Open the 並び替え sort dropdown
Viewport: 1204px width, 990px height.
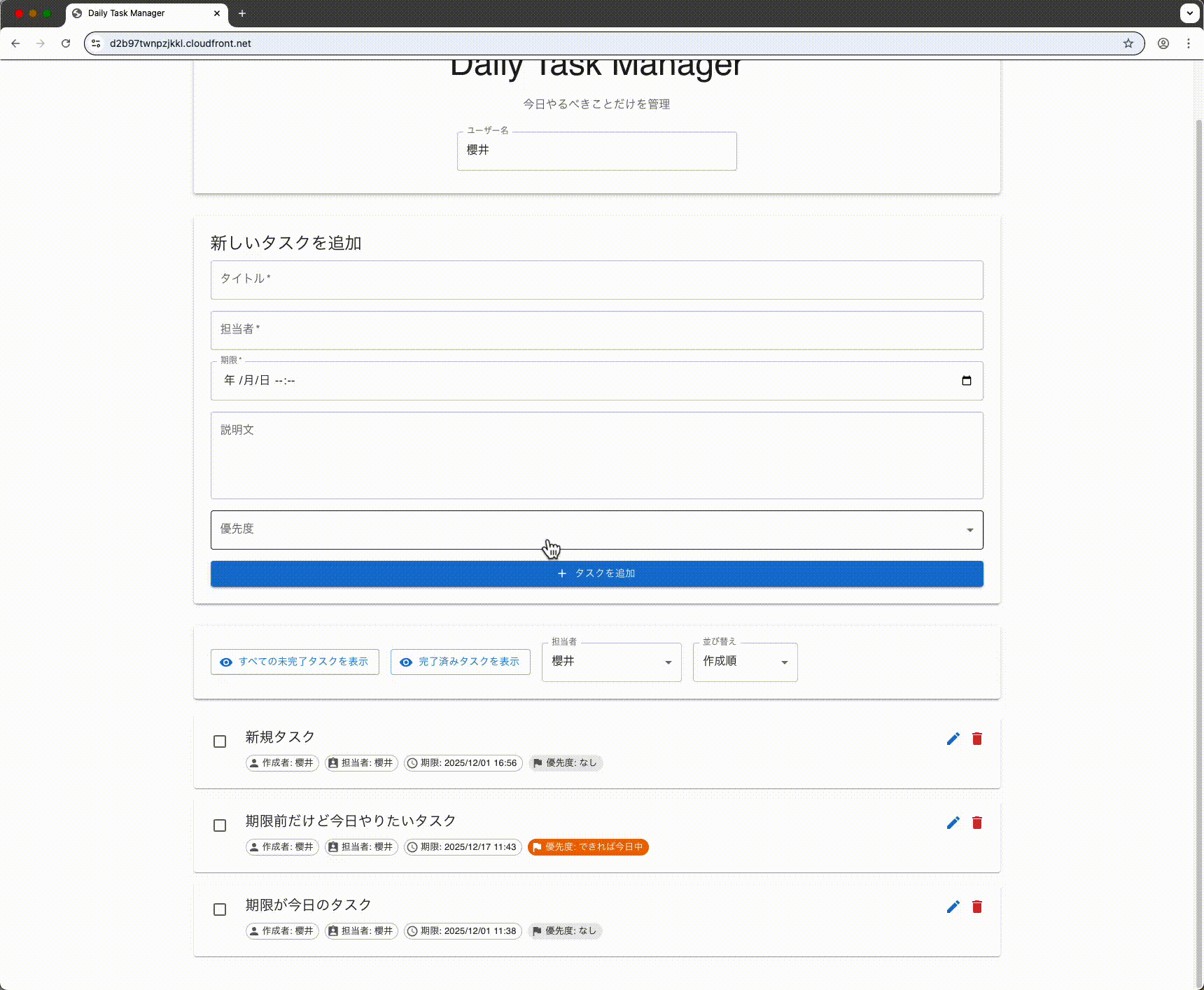pos(745,662)
